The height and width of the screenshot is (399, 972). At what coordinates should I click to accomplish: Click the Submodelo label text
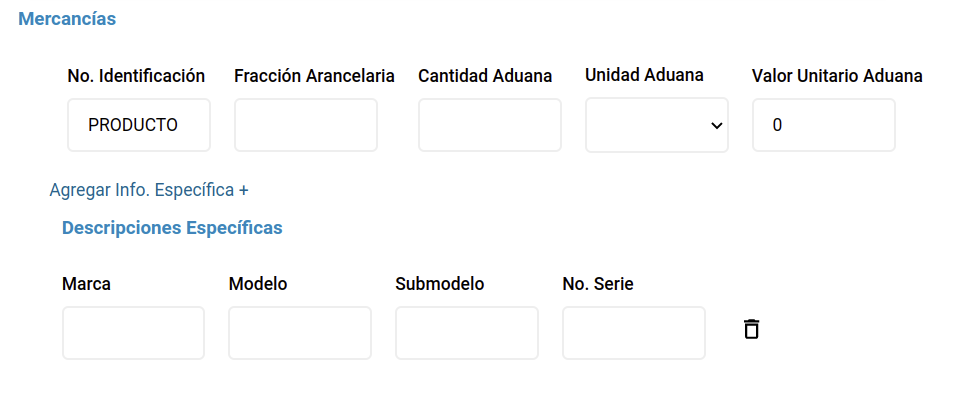(440, 284)
